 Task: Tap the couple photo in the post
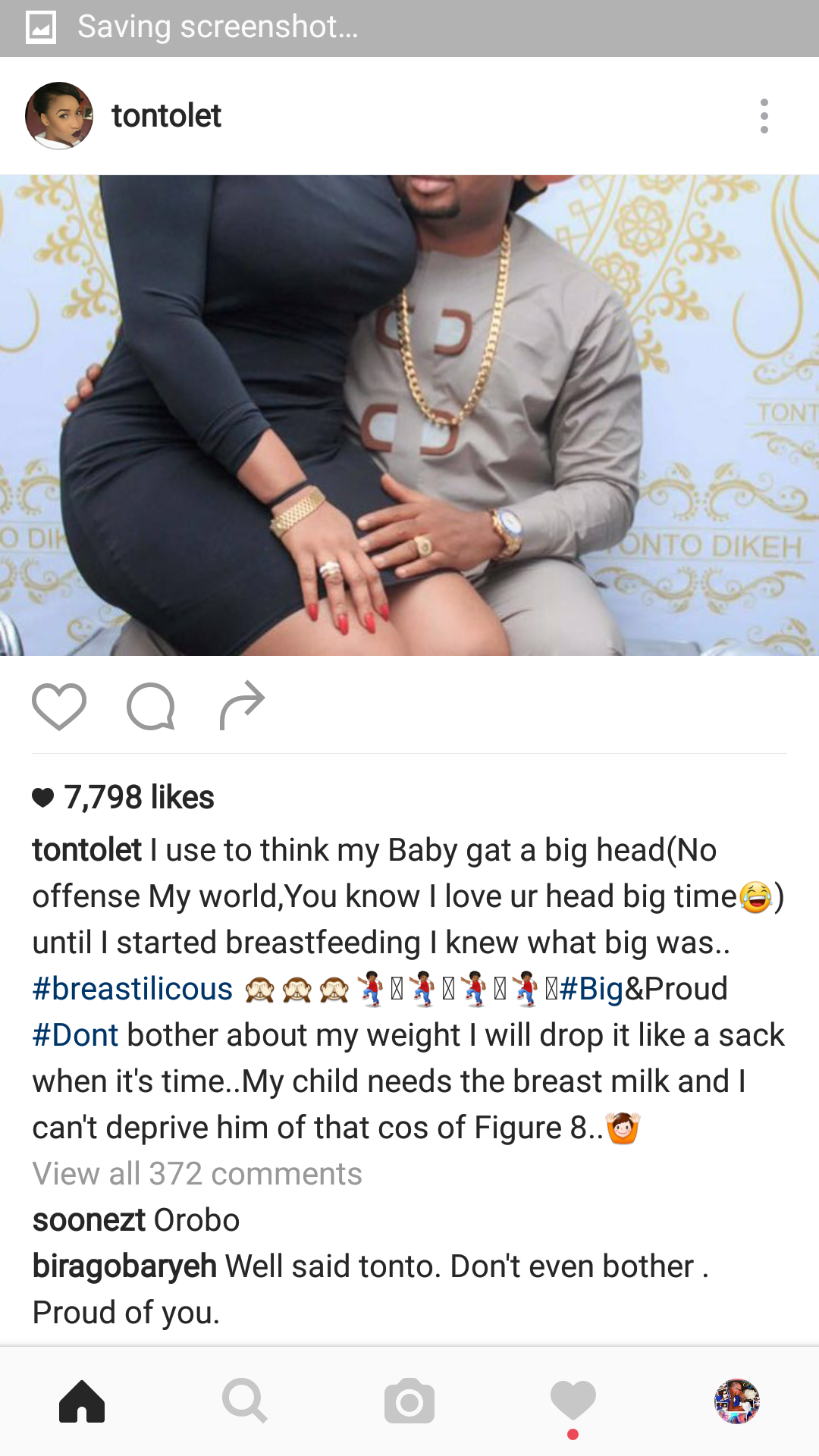[x=409, y=416]
